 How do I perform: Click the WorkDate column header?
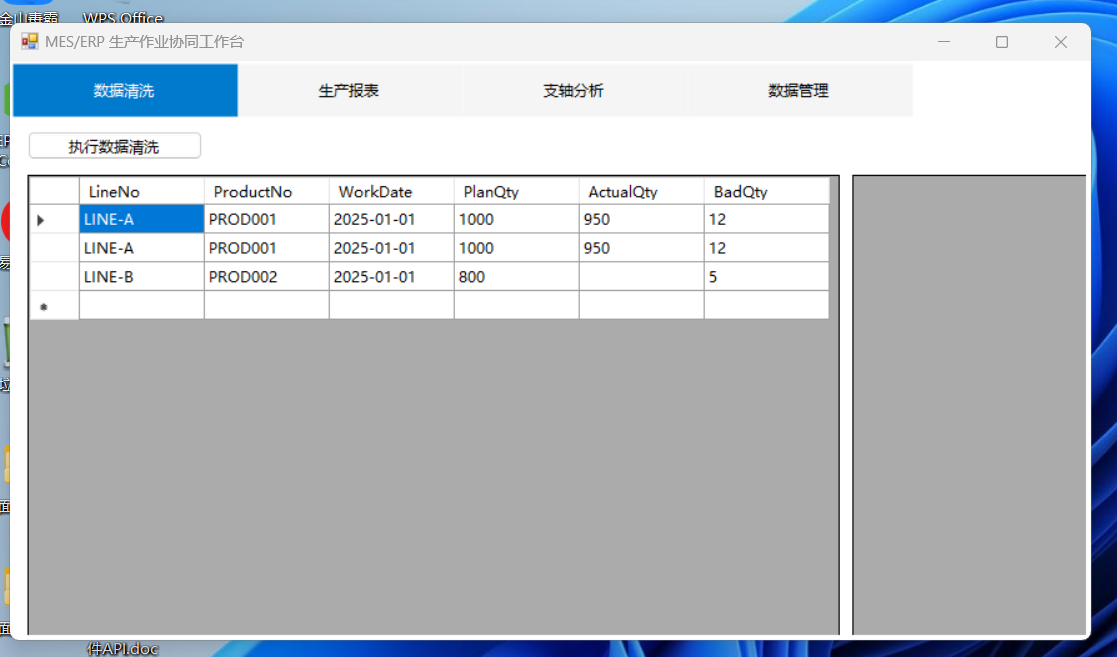[392, 191]
